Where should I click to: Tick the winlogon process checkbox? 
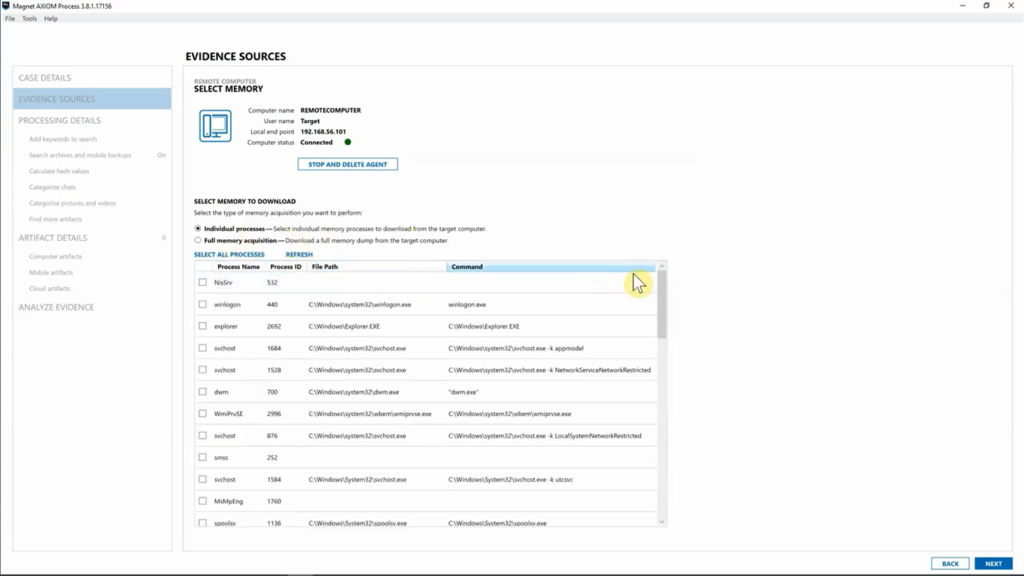[202, 304]
